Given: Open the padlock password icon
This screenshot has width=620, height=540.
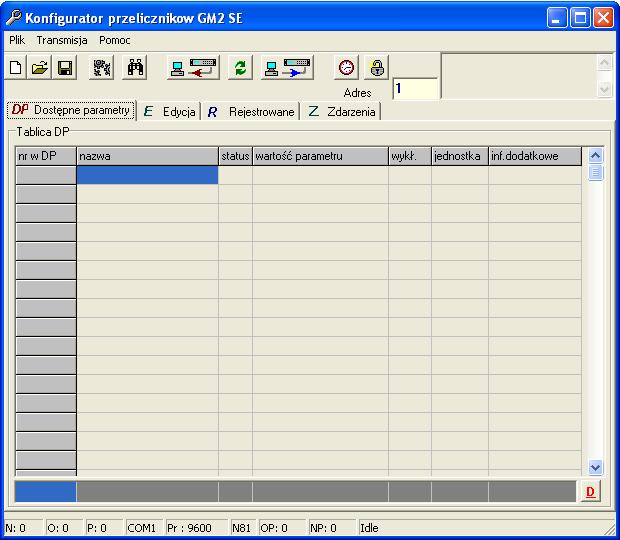Looking at the screenshot, I should pos(376,68).
